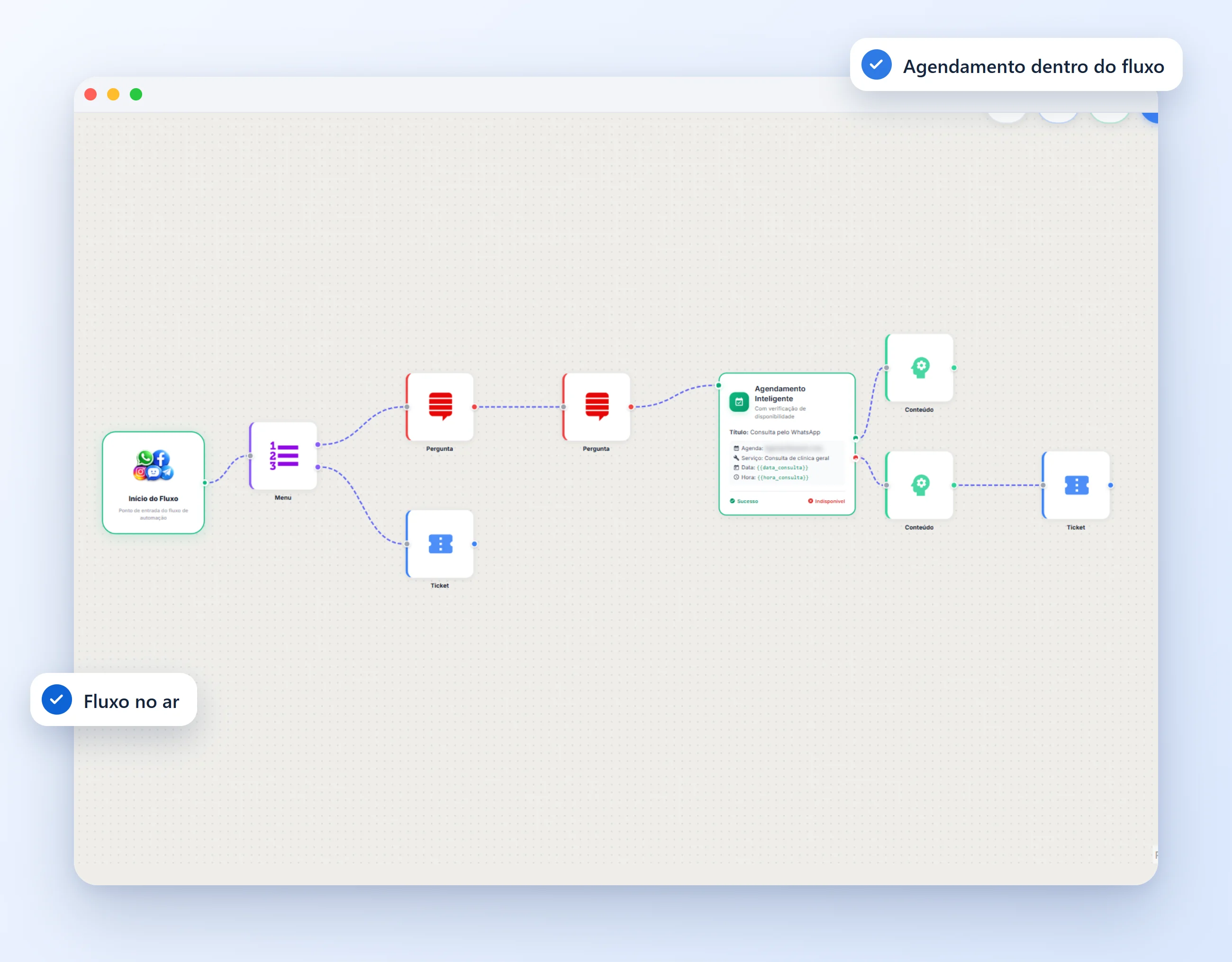Click the "Início do Fluxo" title text
The height and width of the screenshot is (962, 1232).
pyautogui.click(x=154, y=499)
